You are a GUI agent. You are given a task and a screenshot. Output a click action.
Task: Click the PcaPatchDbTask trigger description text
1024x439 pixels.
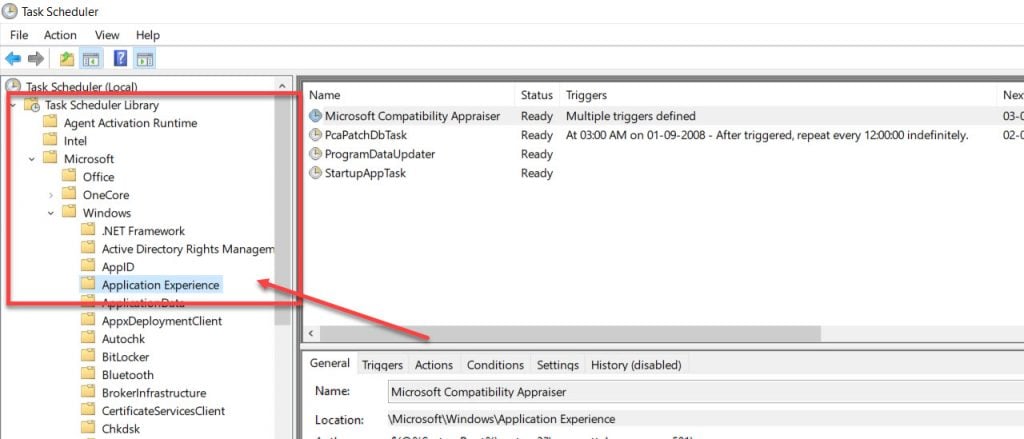pos(766,135)
